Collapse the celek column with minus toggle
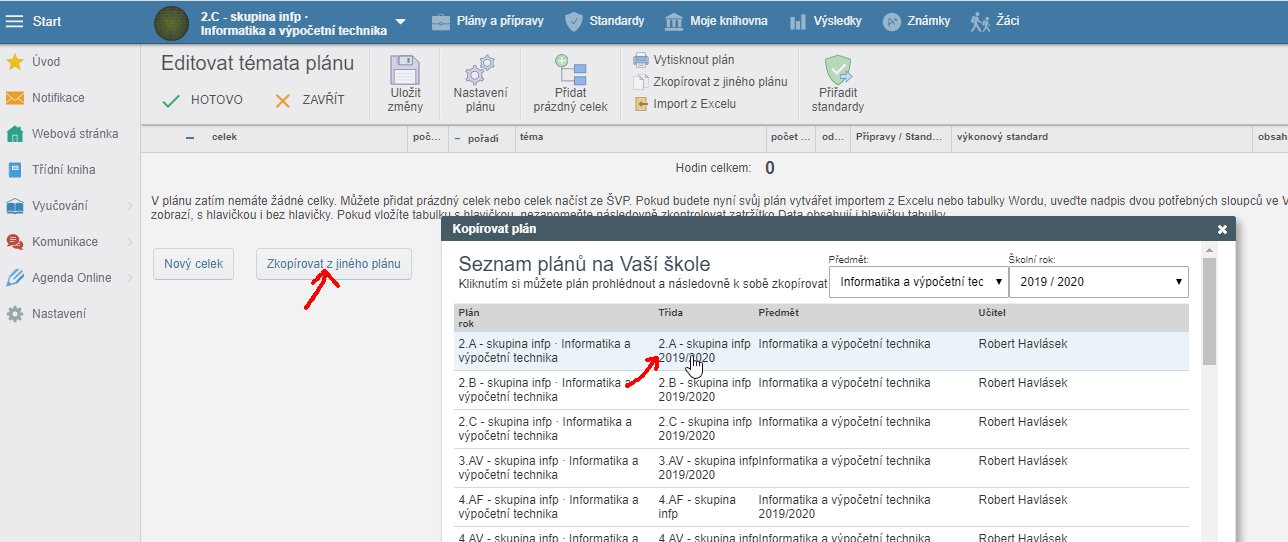 tap(190, 137)
